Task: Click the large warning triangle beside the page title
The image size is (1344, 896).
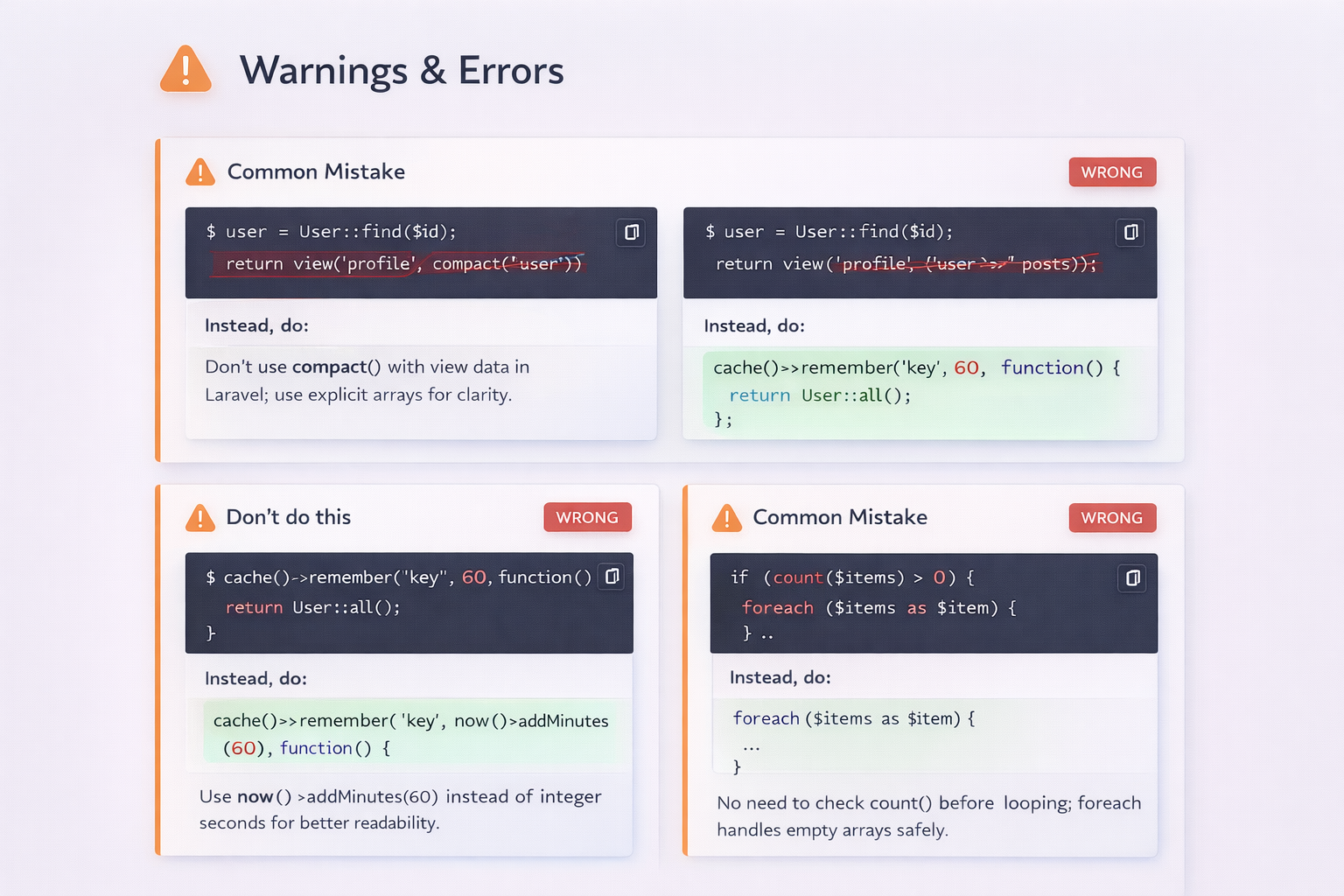Action: (185, 69)
